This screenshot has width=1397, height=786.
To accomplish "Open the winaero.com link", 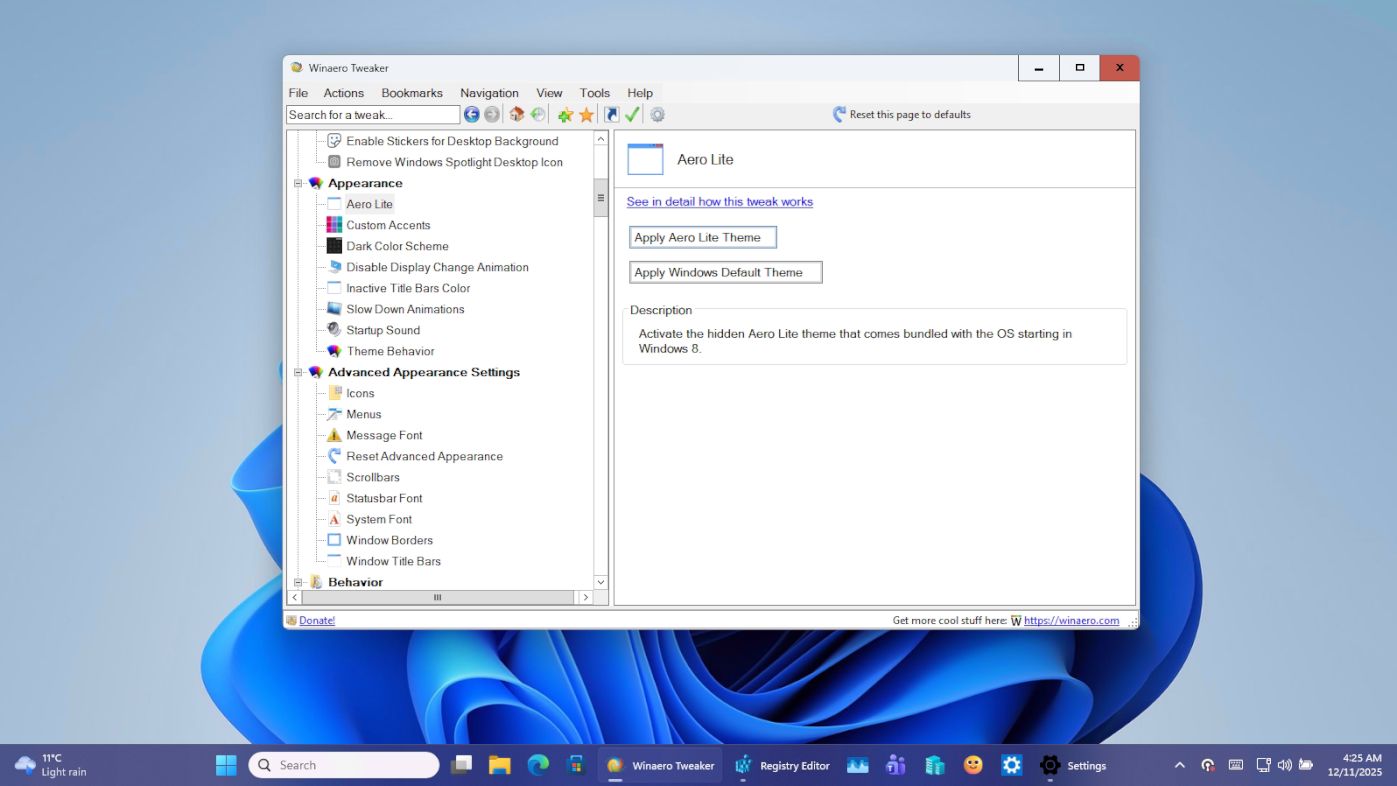I will point(1071,620).
